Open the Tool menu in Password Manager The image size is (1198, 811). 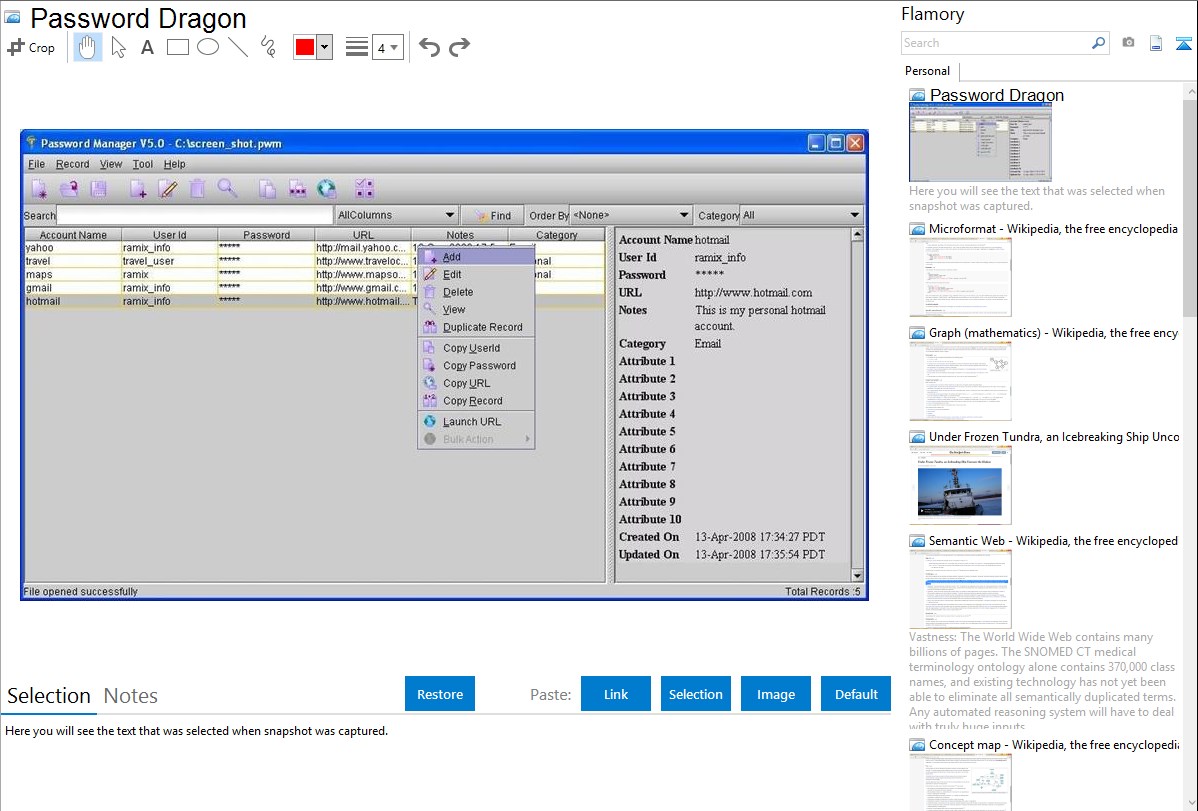point(143,164)
